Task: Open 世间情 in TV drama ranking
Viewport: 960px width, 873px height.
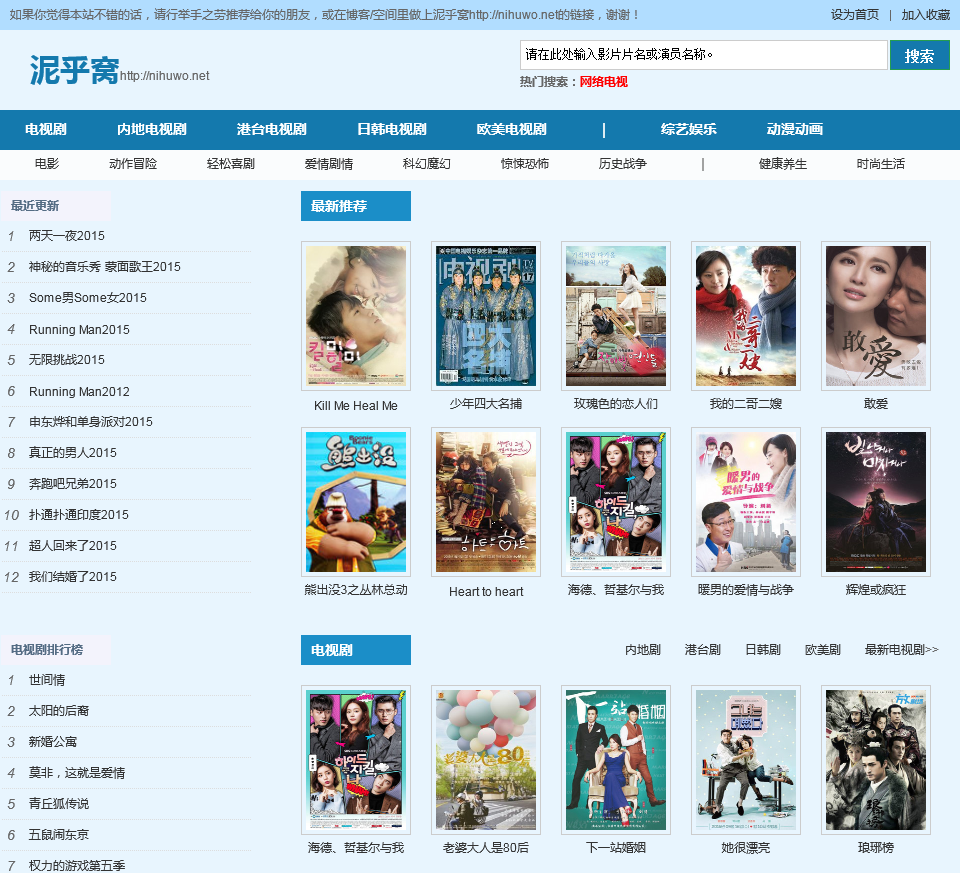Action: (47, 680)
